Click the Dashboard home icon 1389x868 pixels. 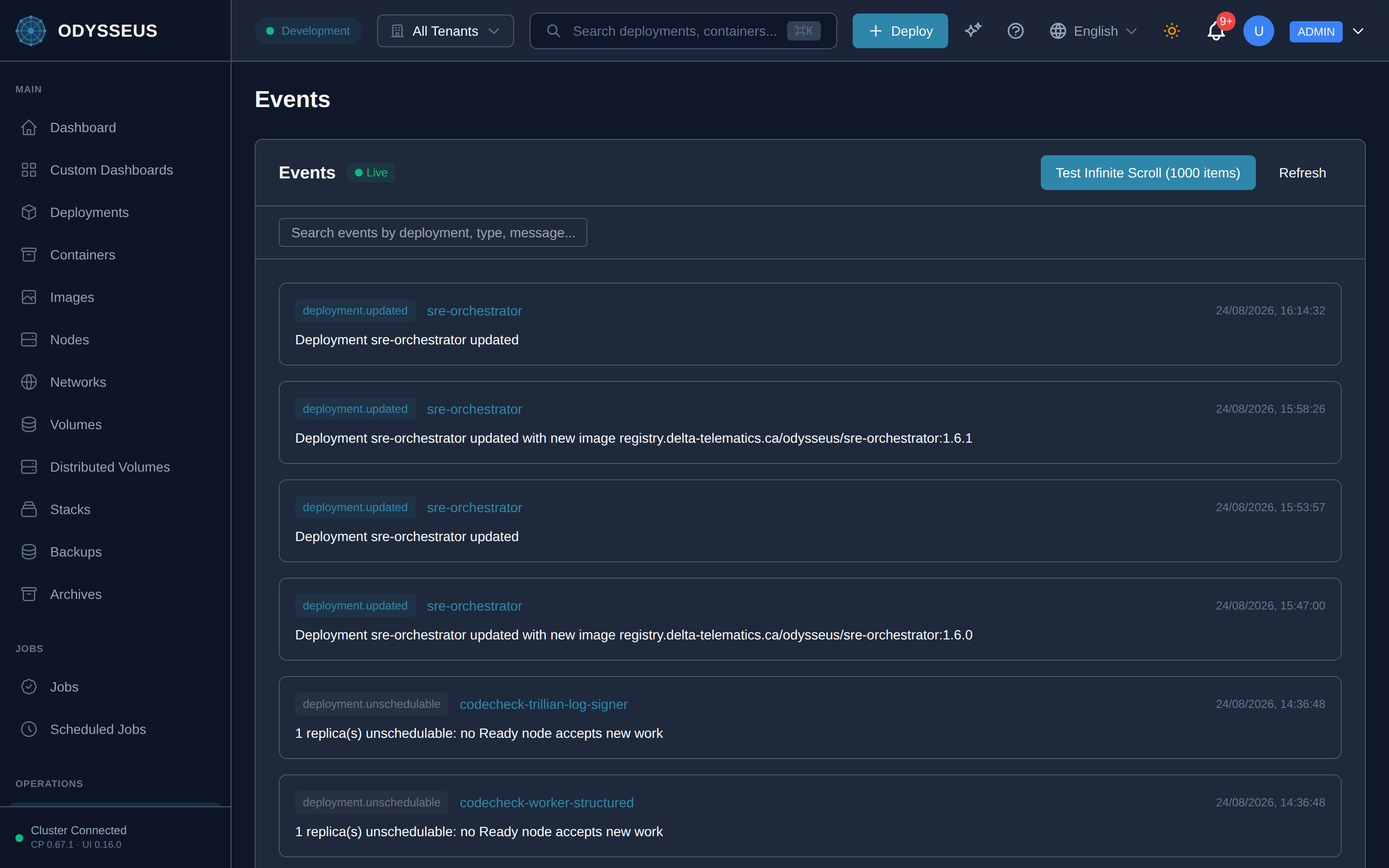point(29,127)
